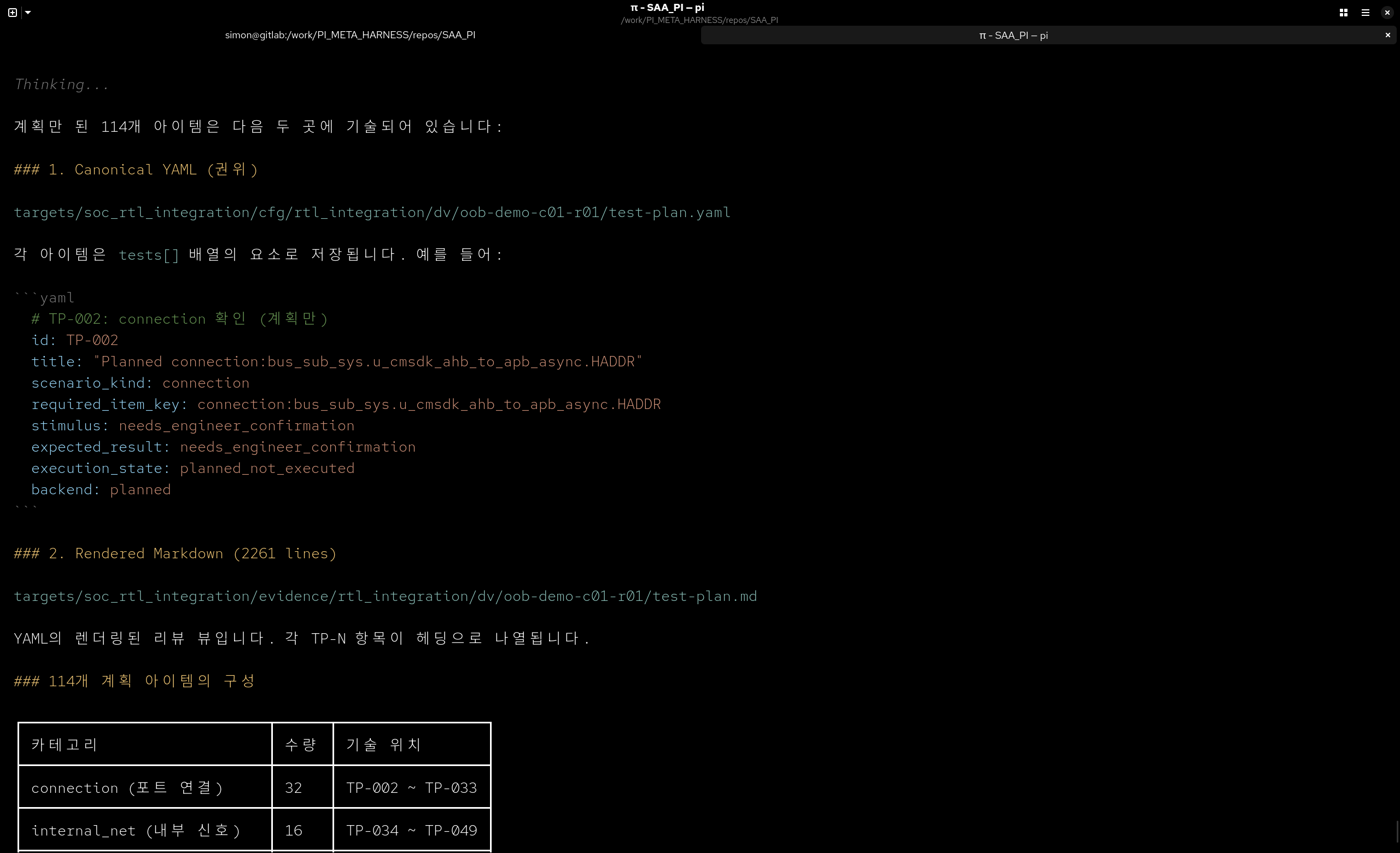Close the terminal window
Viewport: 1400px width, 853px height.
1387,13
